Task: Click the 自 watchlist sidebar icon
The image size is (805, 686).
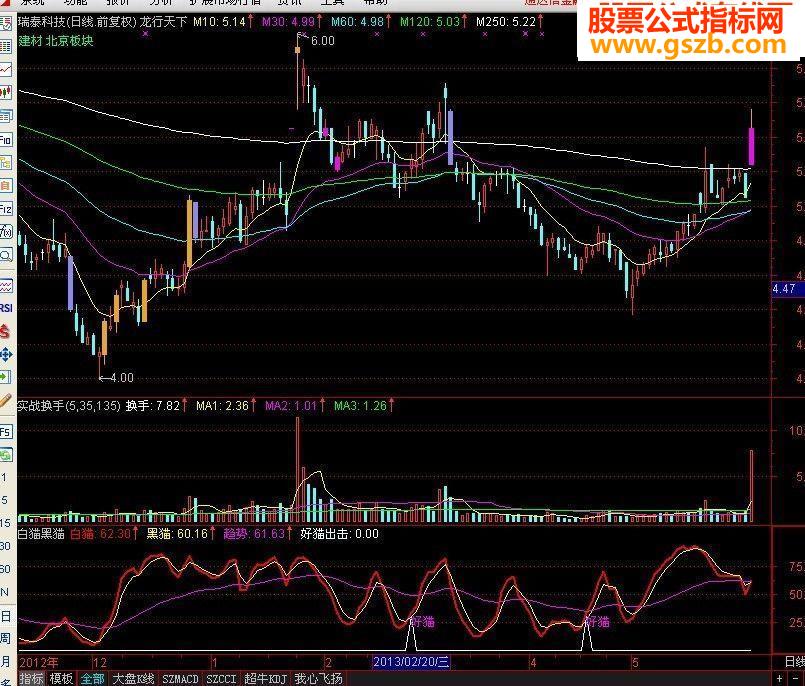Action: click(x=5, y=185)
